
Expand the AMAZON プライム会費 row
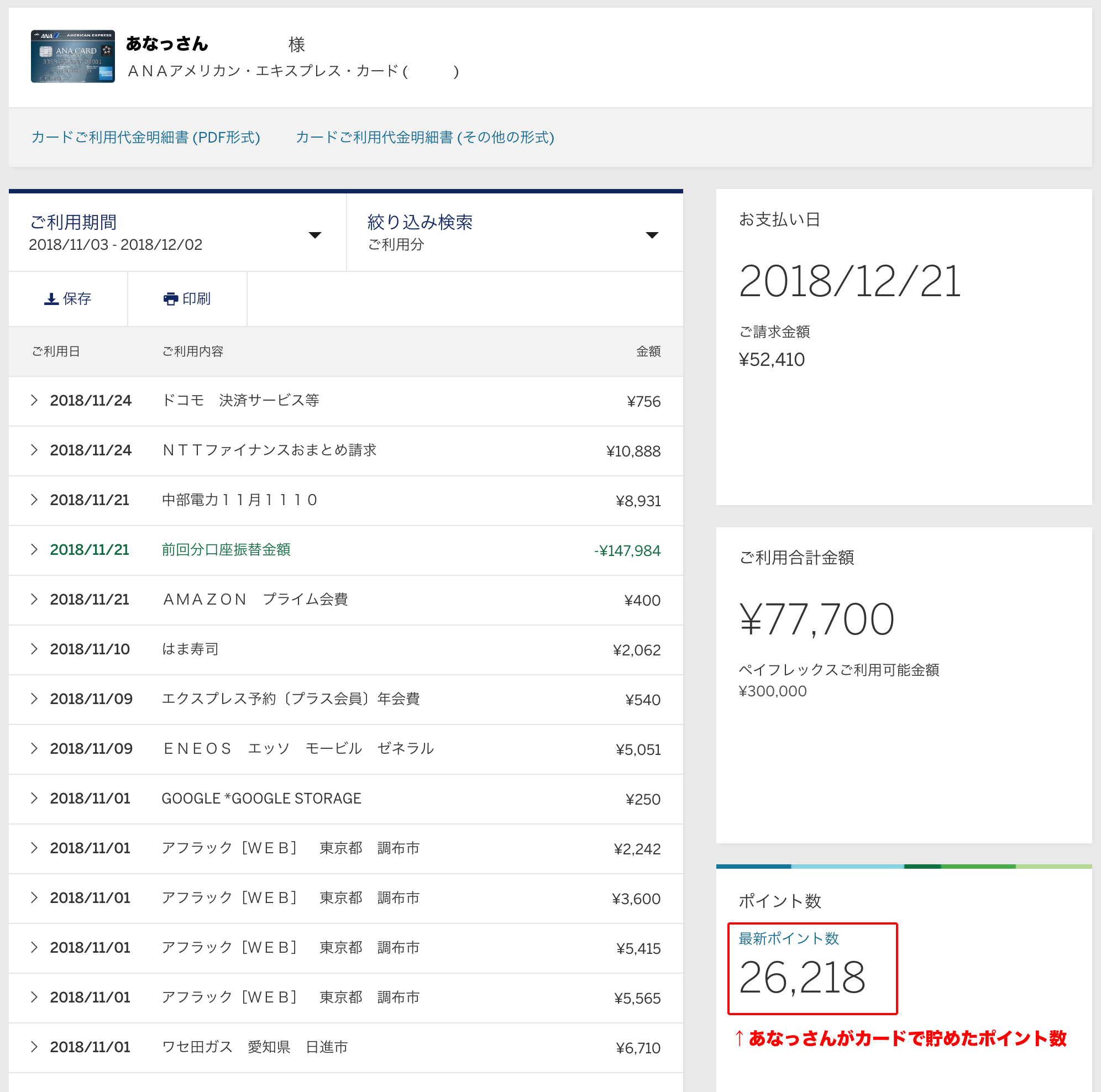point(346,600)
